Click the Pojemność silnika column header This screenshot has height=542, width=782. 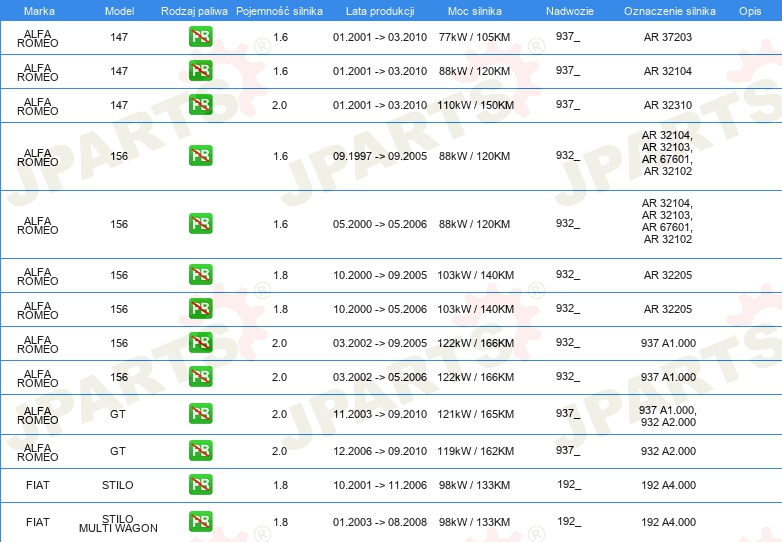(279, 11)
